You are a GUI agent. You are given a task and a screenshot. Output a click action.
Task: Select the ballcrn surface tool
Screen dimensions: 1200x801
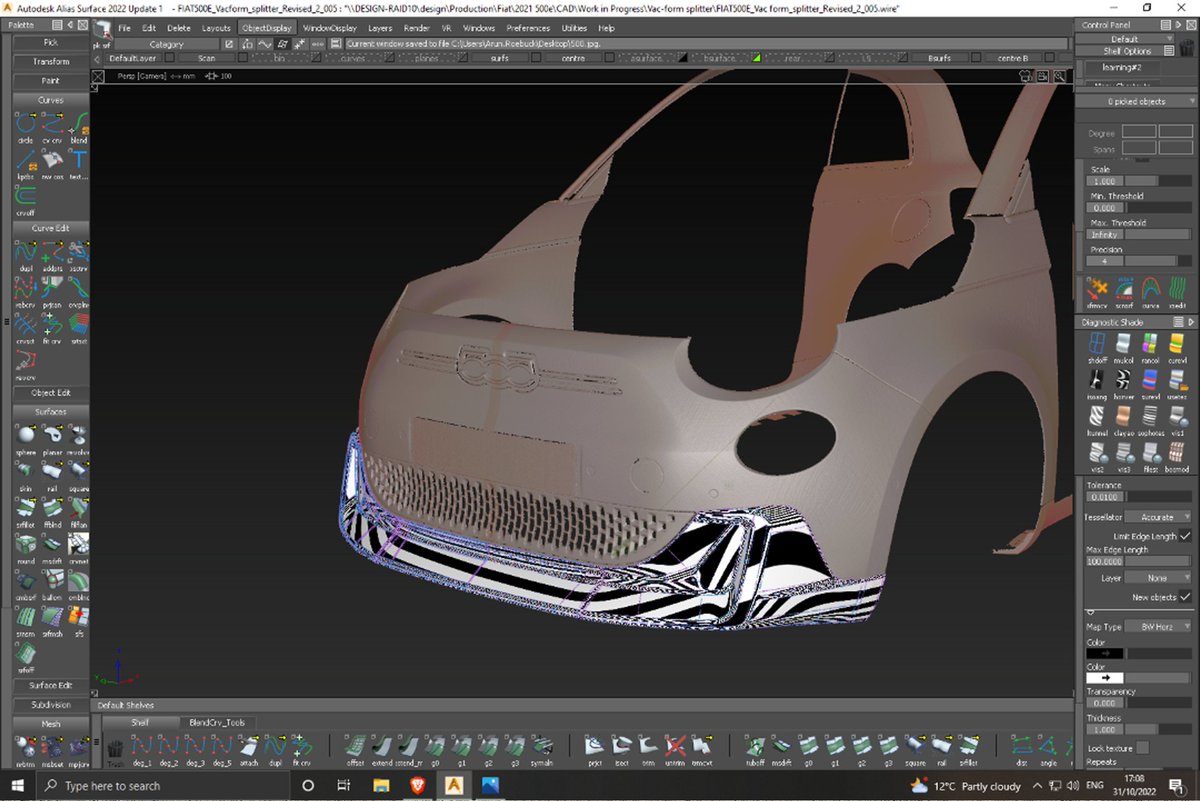pos(52,582)
